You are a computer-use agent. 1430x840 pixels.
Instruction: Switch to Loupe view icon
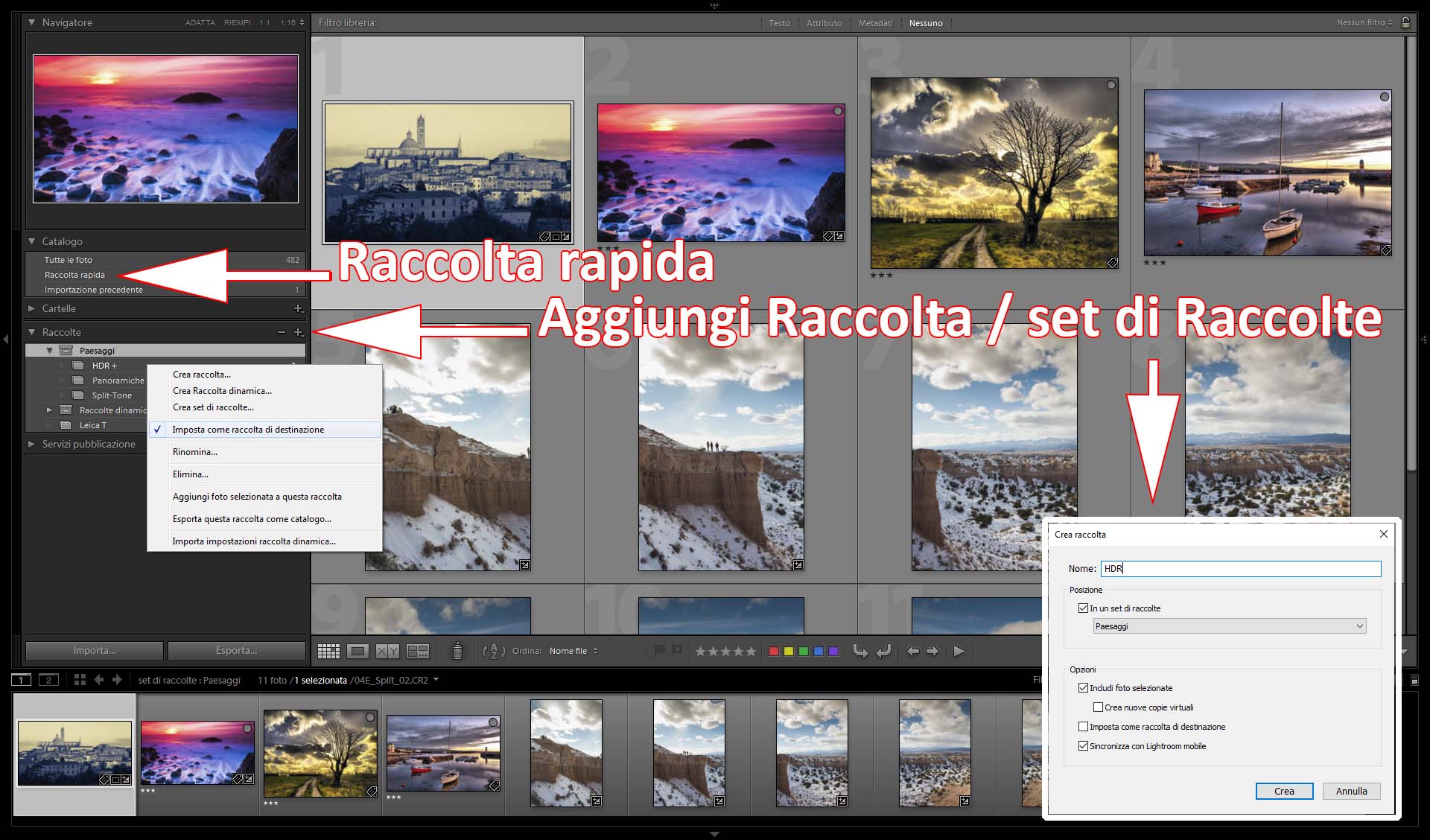tap(358, 651)
